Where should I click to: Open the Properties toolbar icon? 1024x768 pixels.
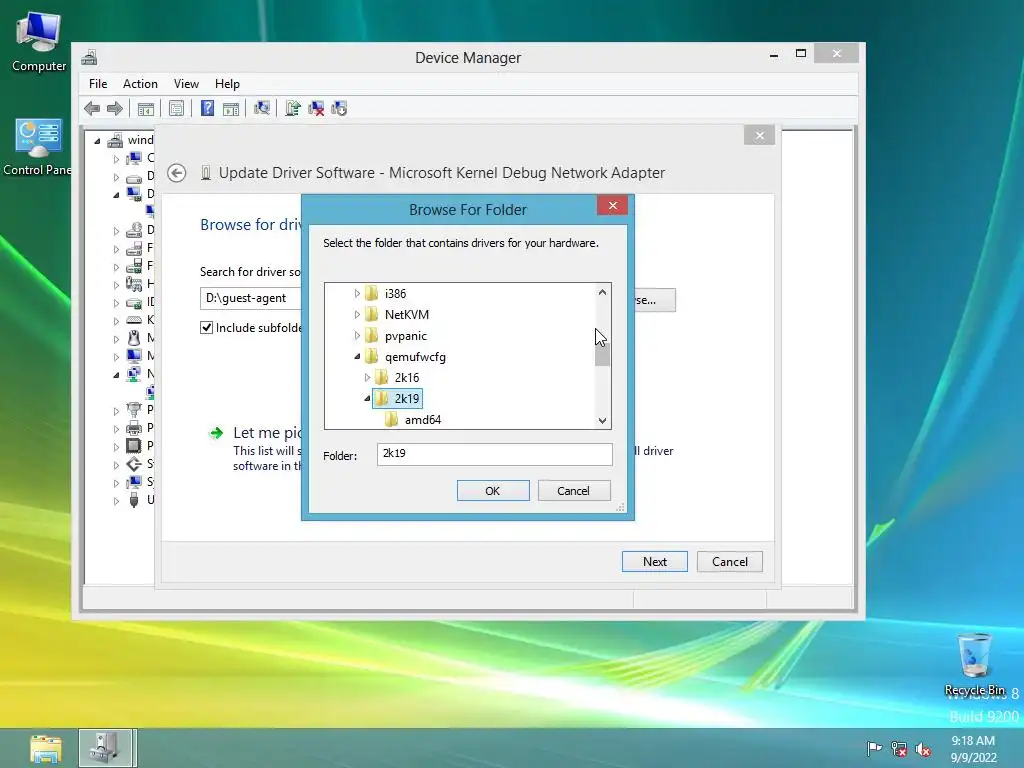(x=176, y=108)
